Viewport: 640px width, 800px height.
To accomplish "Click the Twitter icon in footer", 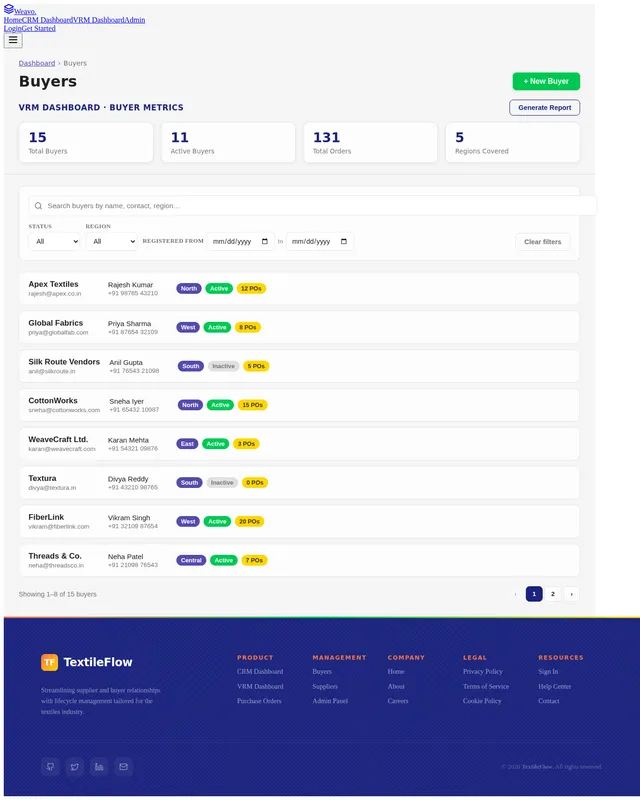I will pyautogui.click(x=75, y=766).
